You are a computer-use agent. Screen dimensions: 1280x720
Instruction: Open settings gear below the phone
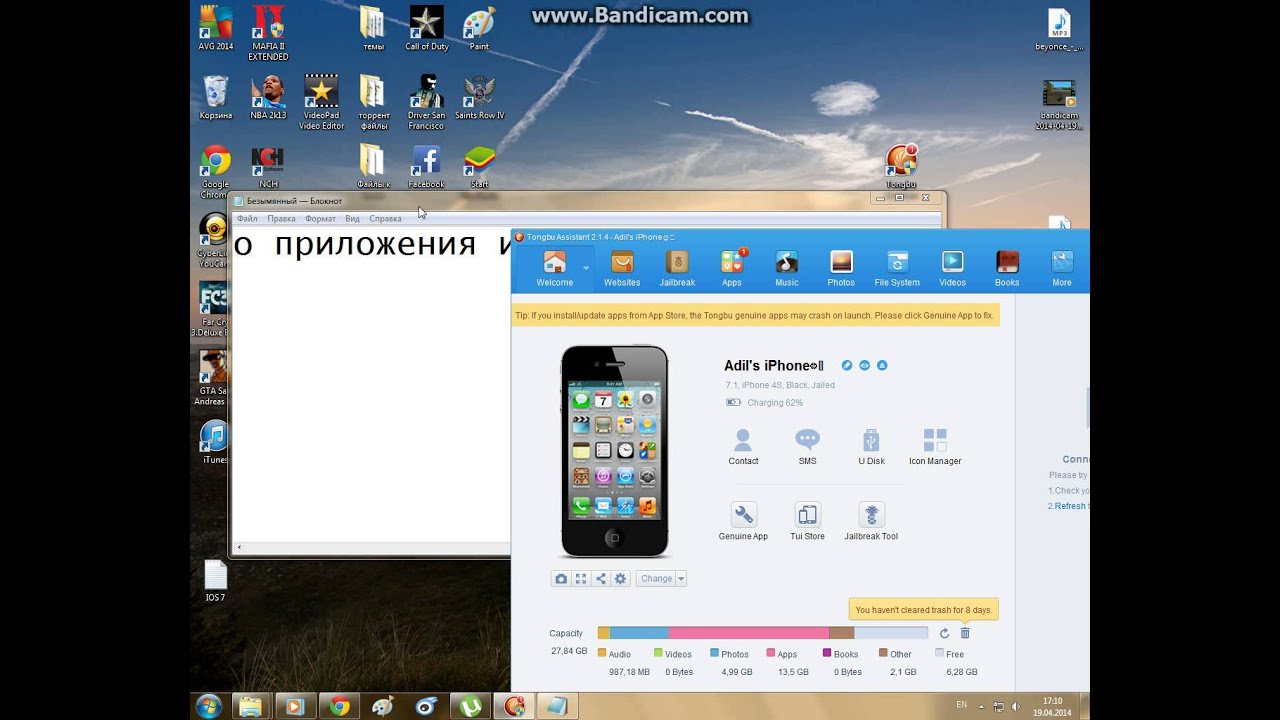(621, 579)
